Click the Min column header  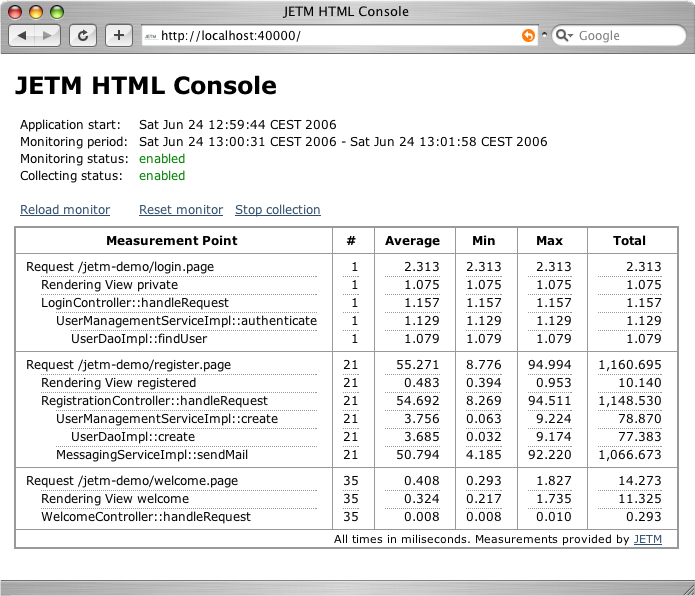click(484, 241)
